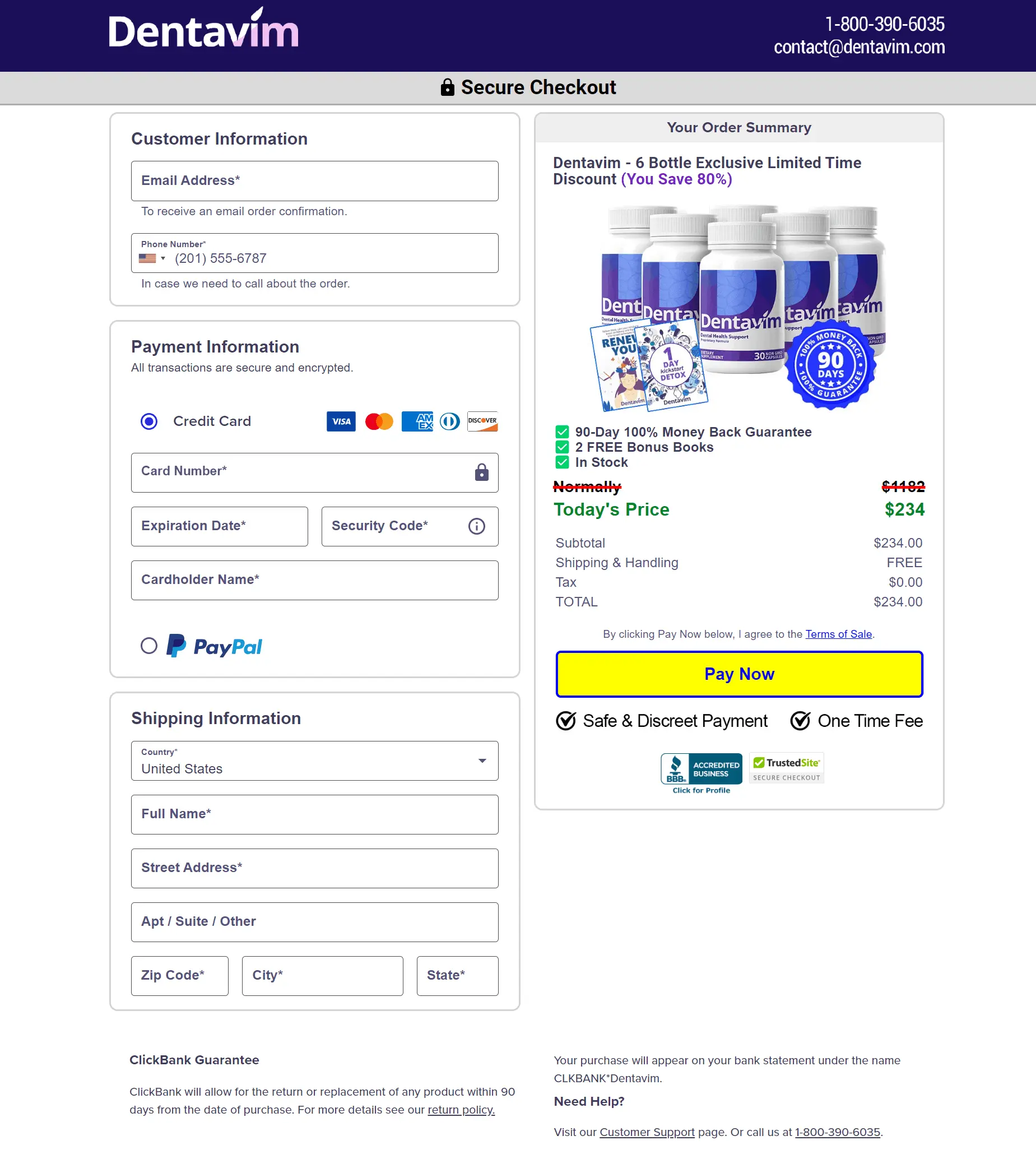Click the 1-800-390-6035 link in footer
This screenshot has height=1159, width=1036.
click(837, 1132)
